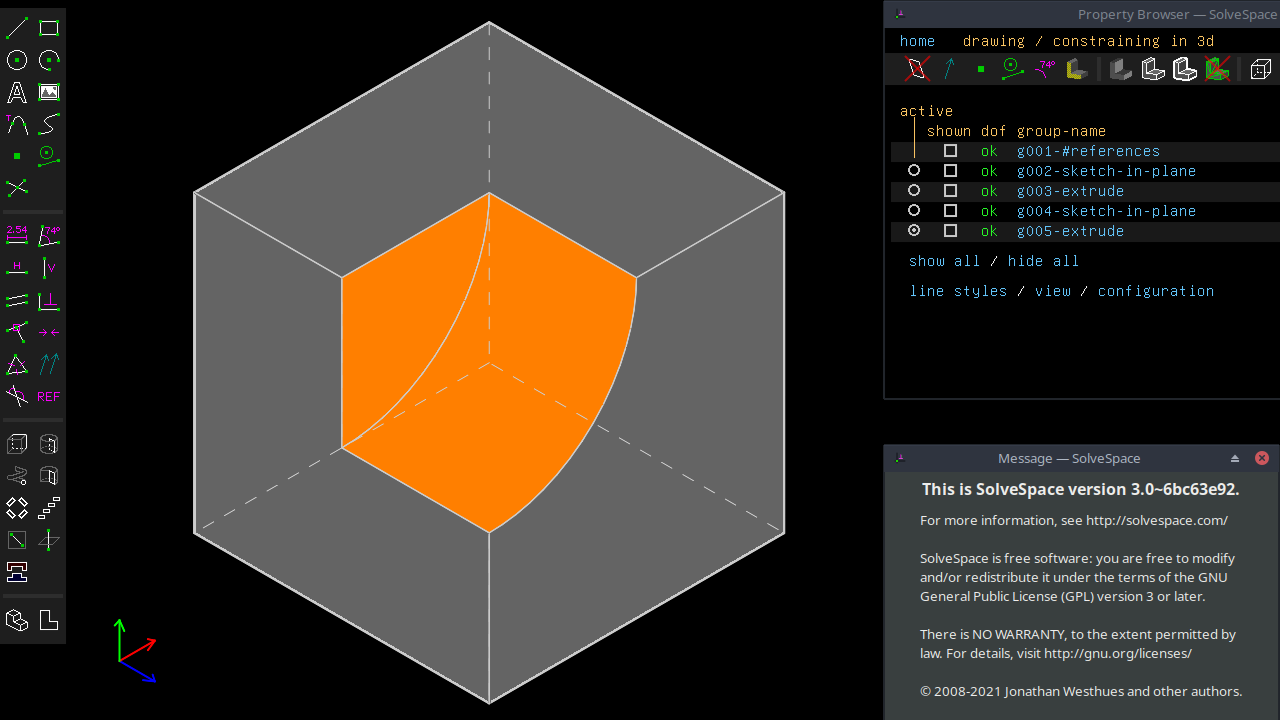Screen dimensions: 1280x720
Task: Select the Datum point tool
Action: tap(16, 156)
